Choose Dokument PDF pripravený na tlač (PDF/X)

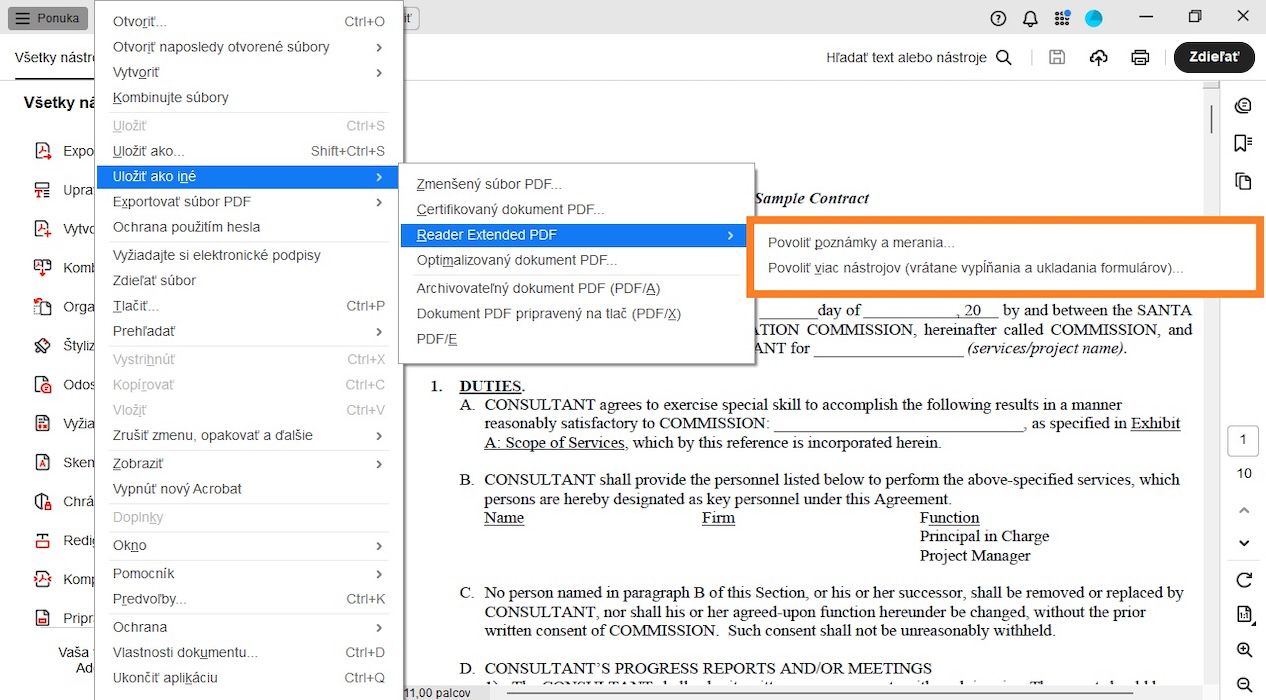click(576, 314)
